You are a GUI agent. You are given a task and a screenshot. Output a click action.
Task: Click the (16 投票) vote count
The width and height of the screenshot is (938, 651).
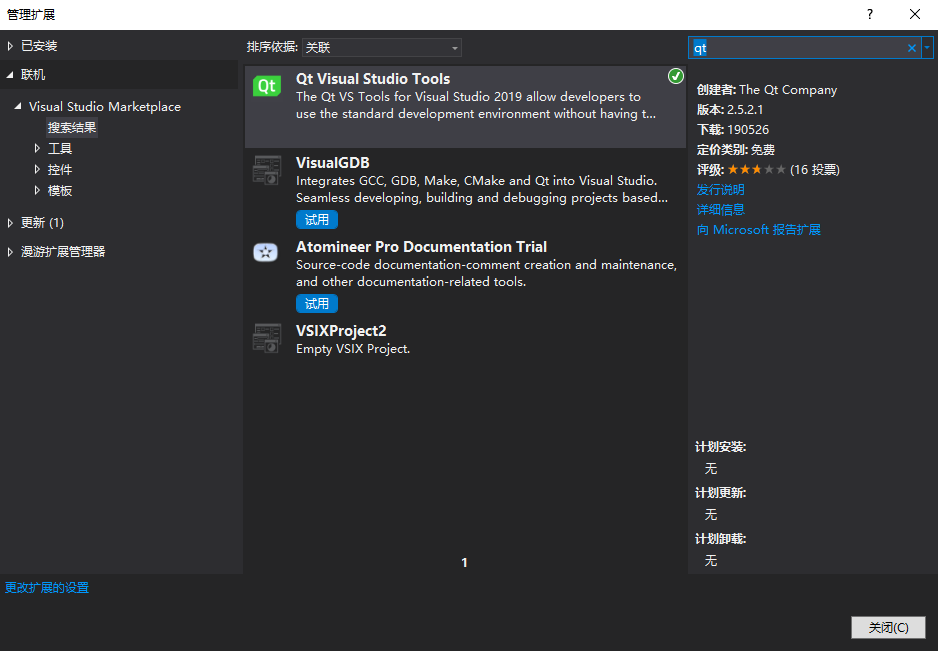pos(815,170)
